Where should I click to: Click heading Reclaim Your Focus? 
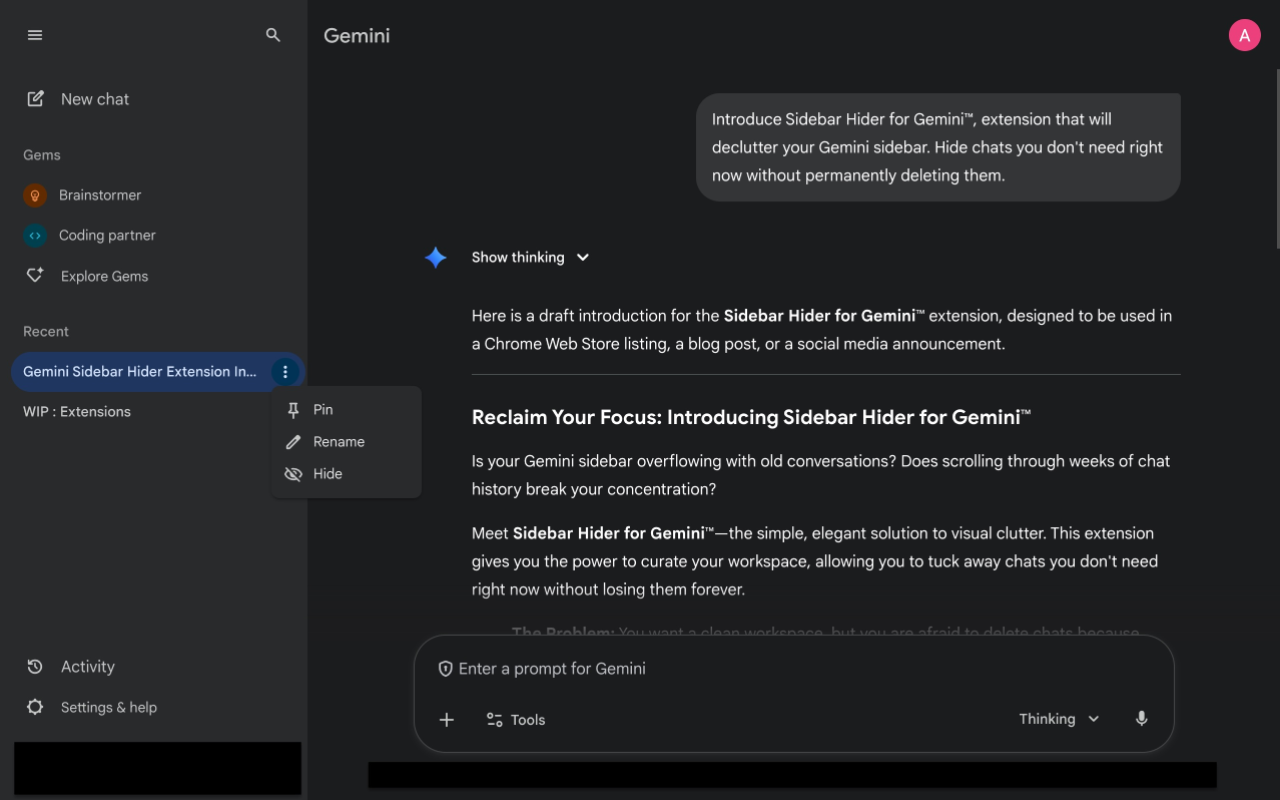pyautogui.click(x=751, y=417)
